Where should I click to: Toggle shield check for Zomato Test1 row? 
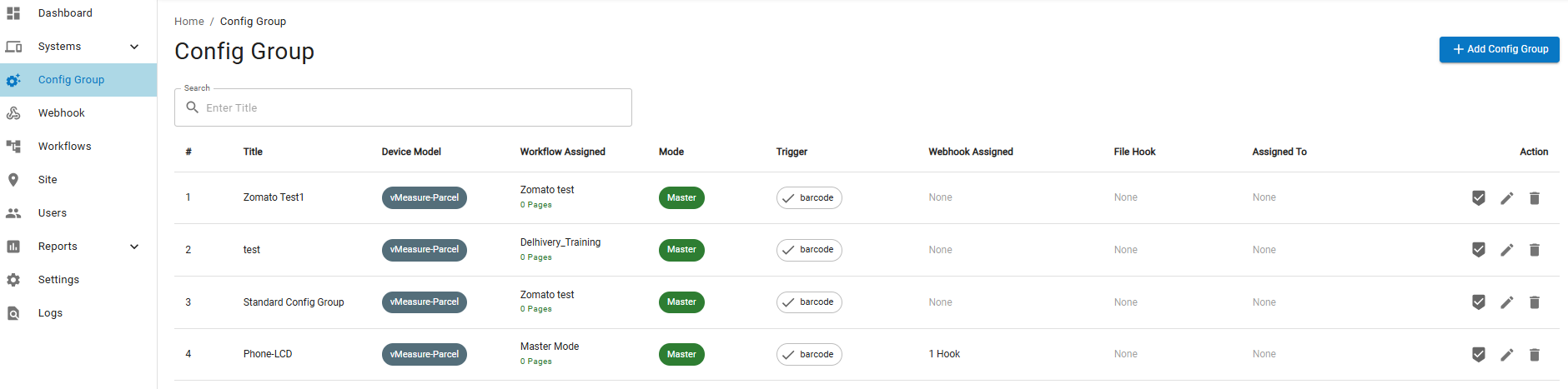tap(1478, 198)
